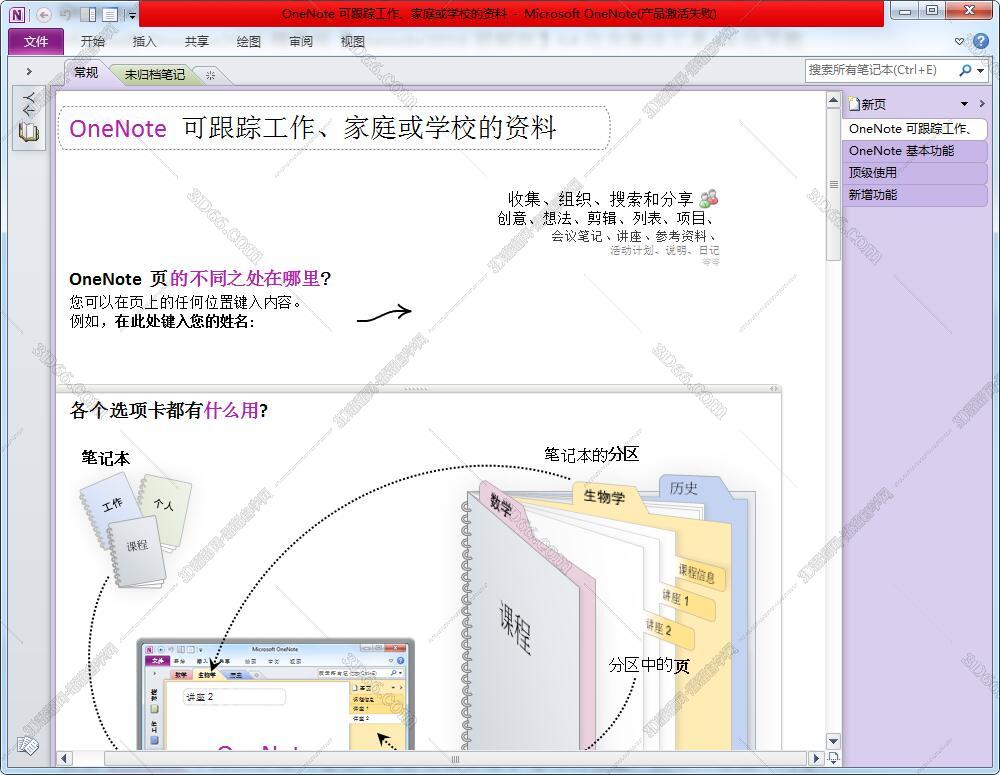The image size is (1000, 775).
Task: Open the 绘图 ribbon tab
Action: [x=249, y=41]
